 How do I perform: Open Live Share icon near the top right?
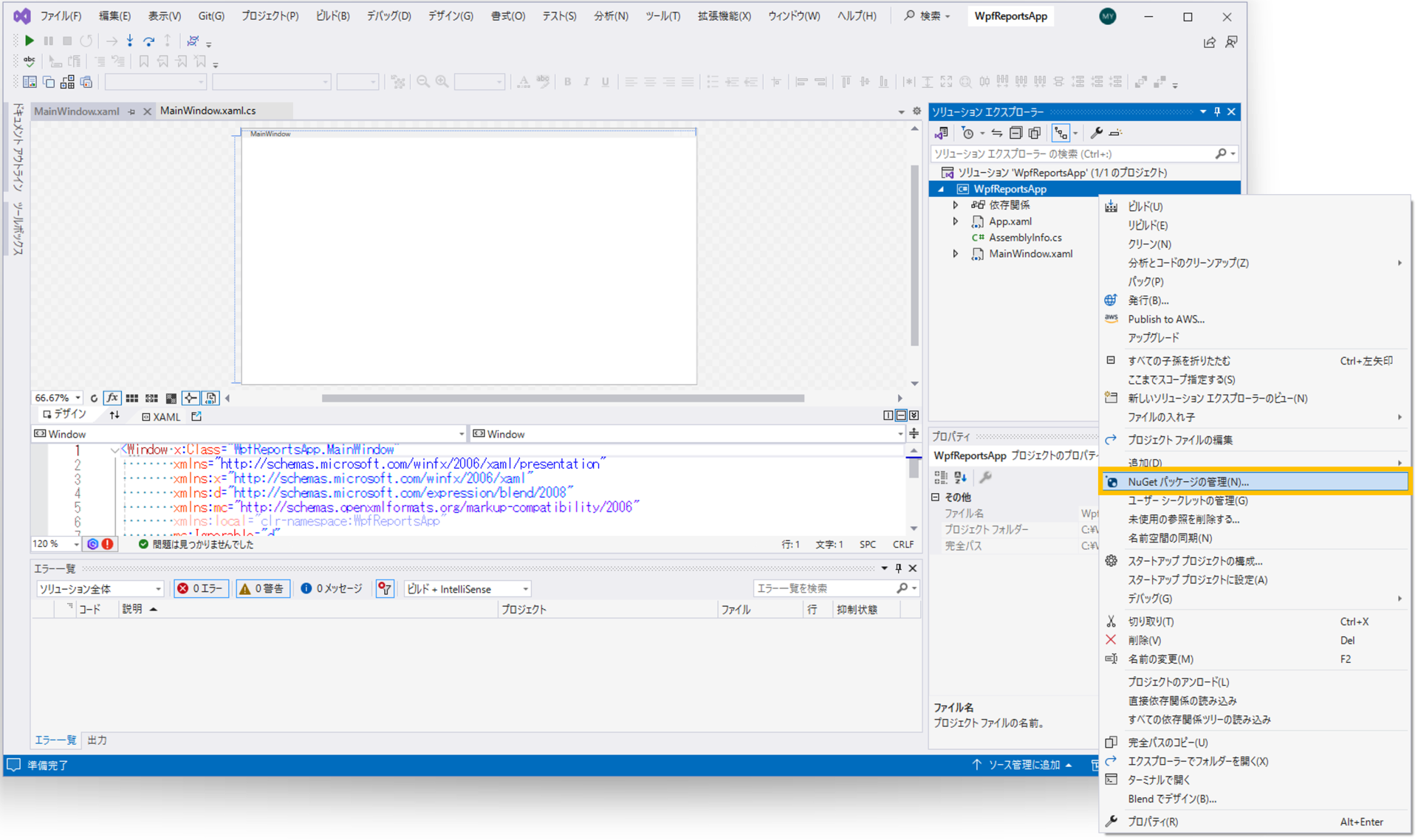pyautogui.click(x=1209, y=42)
